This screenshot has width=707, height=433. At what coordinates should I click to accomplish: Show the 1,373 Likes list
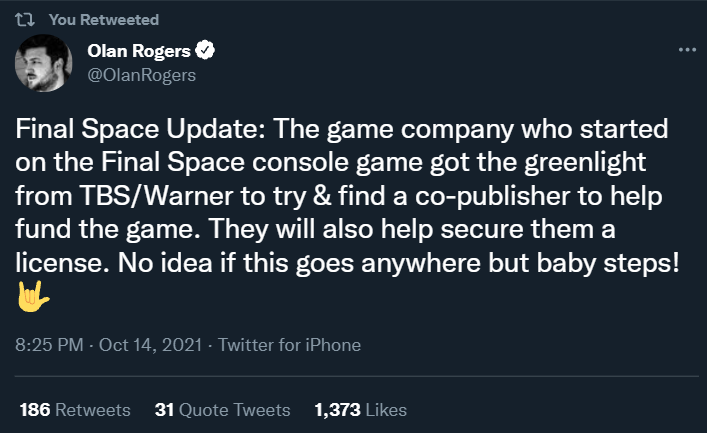pos(361,409)
